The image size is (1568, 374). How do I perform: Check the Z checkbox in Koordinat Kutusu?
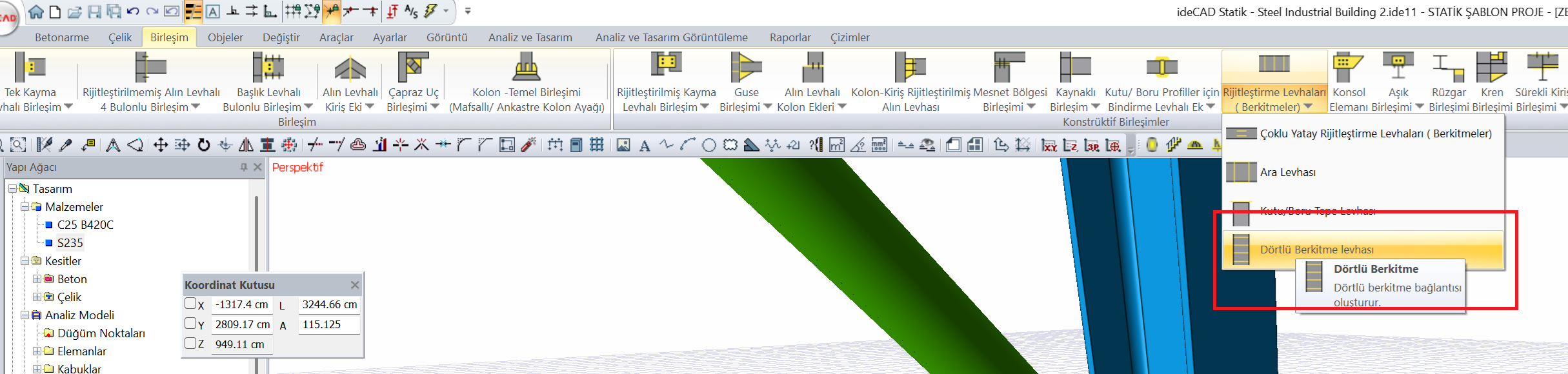(190, 343)
